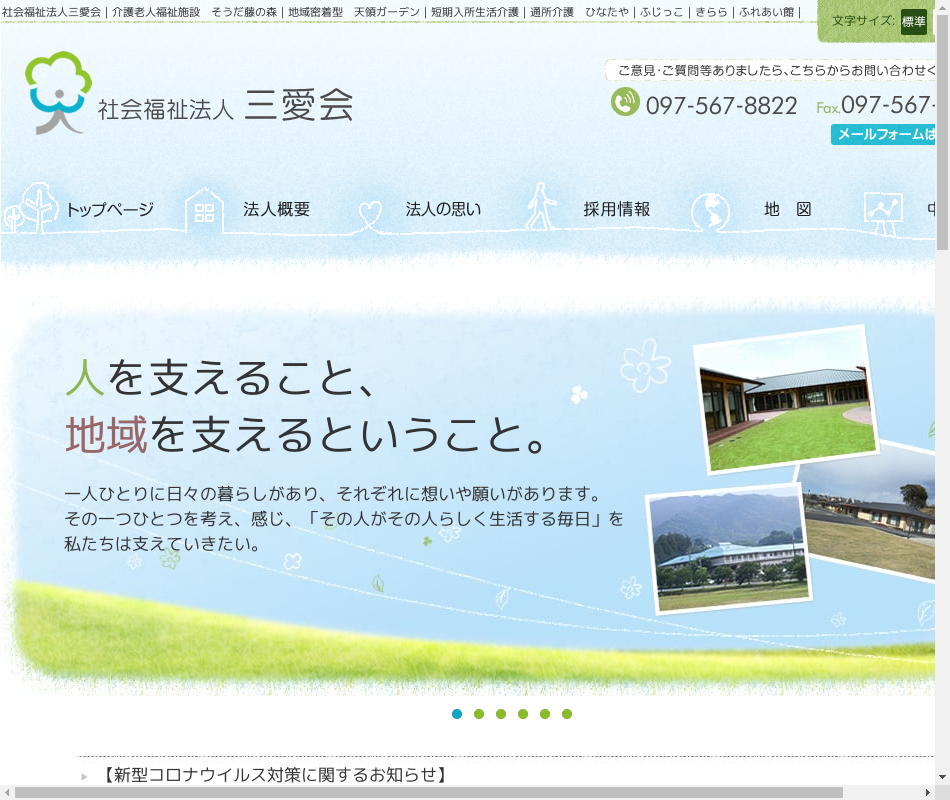Click the heart icon beside 法人の思い
This screenshot has height=800, width=950.
(370, 211)
